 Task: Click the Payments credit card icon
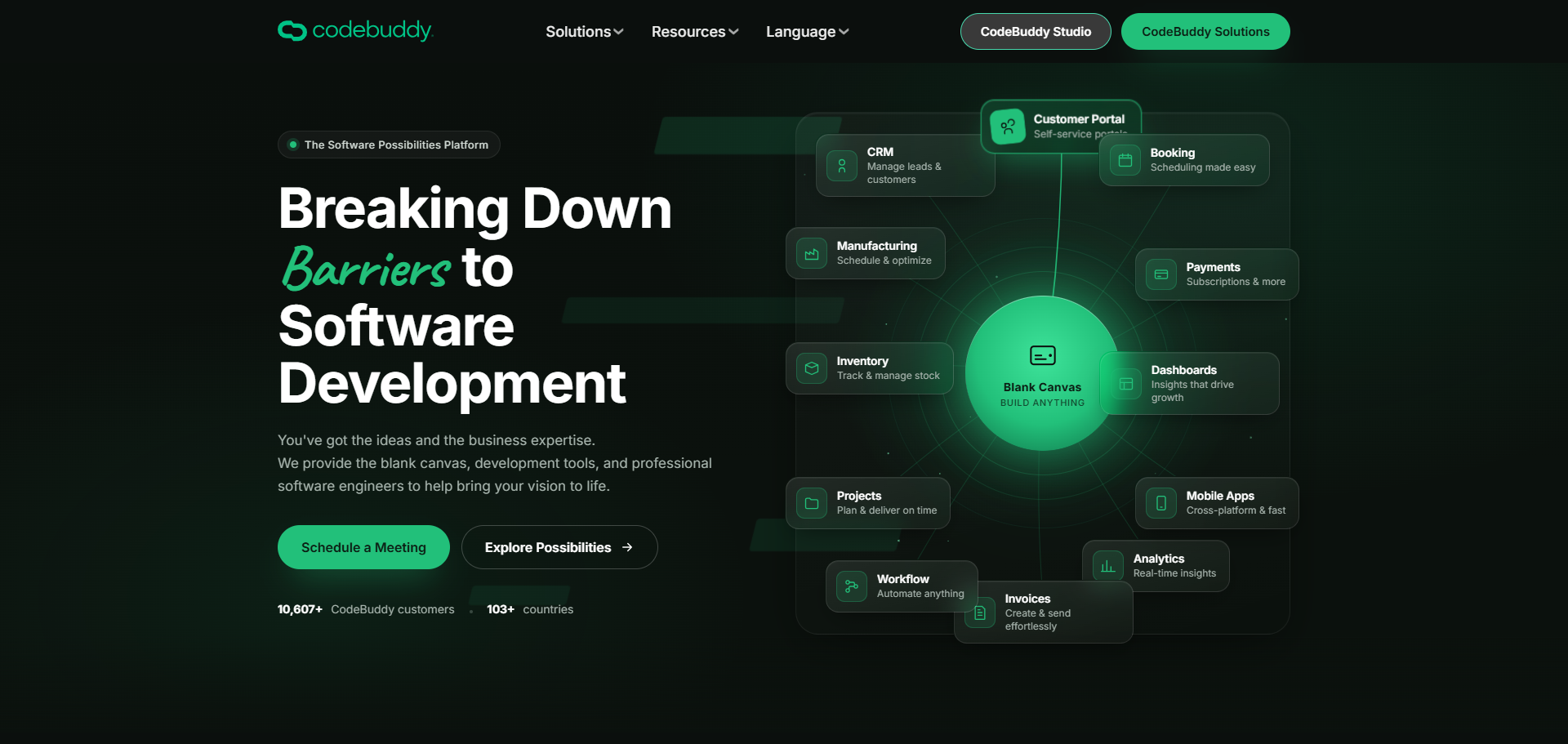tap(1161, 274)
